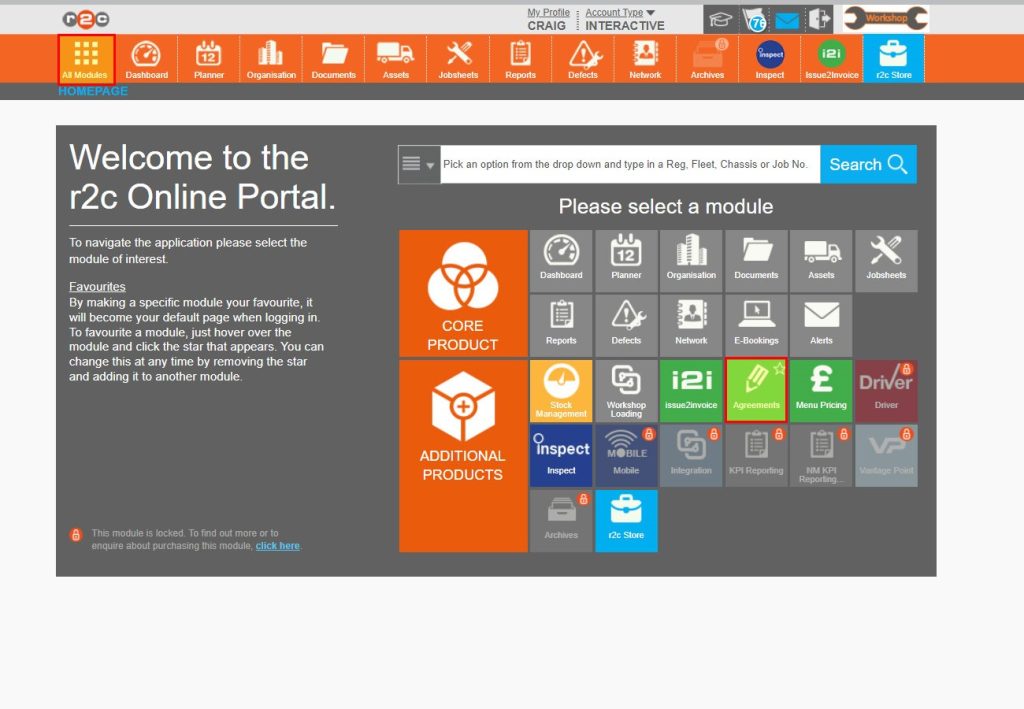Open Planner from the orange top navigation bar
The image size is (1024, 709).
tap(209, 59)
